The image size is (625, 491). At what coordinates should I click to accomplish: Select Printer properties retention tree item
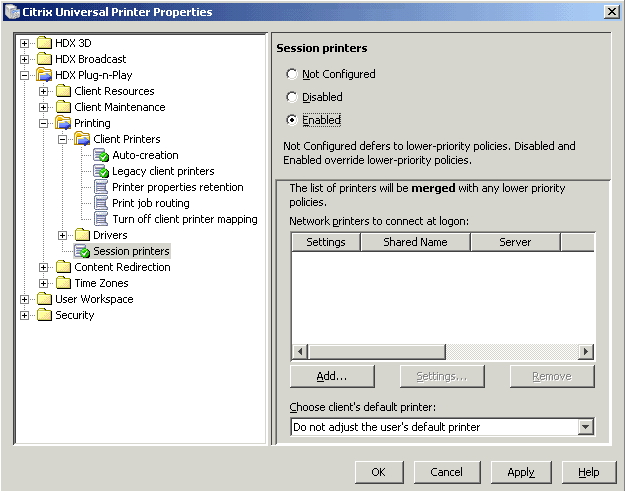click(x=177, y=187)
